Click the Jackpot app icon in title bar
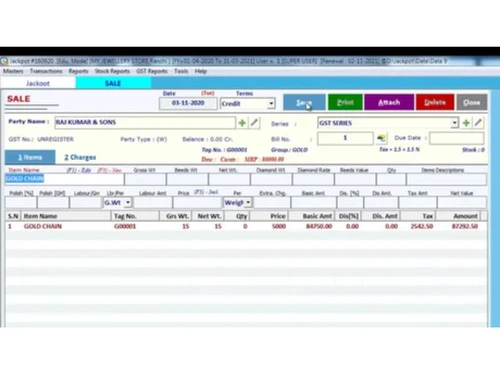 click(4, 61)
